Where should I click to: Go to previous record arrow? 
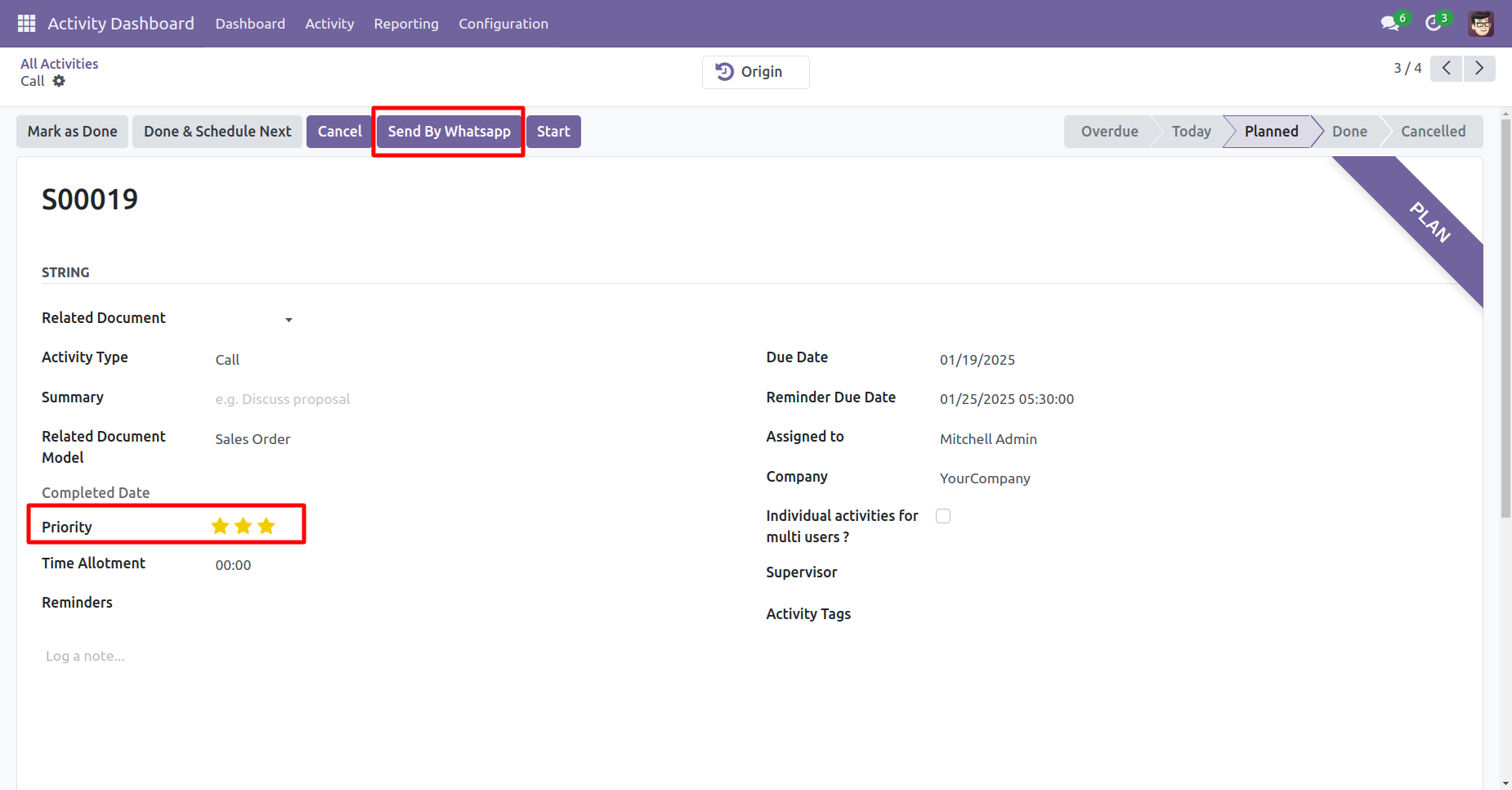1447,68
